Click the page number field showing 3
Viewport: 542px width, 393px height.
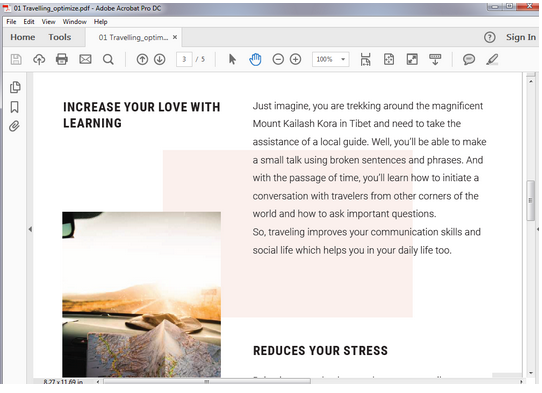(x=184, y=59)
